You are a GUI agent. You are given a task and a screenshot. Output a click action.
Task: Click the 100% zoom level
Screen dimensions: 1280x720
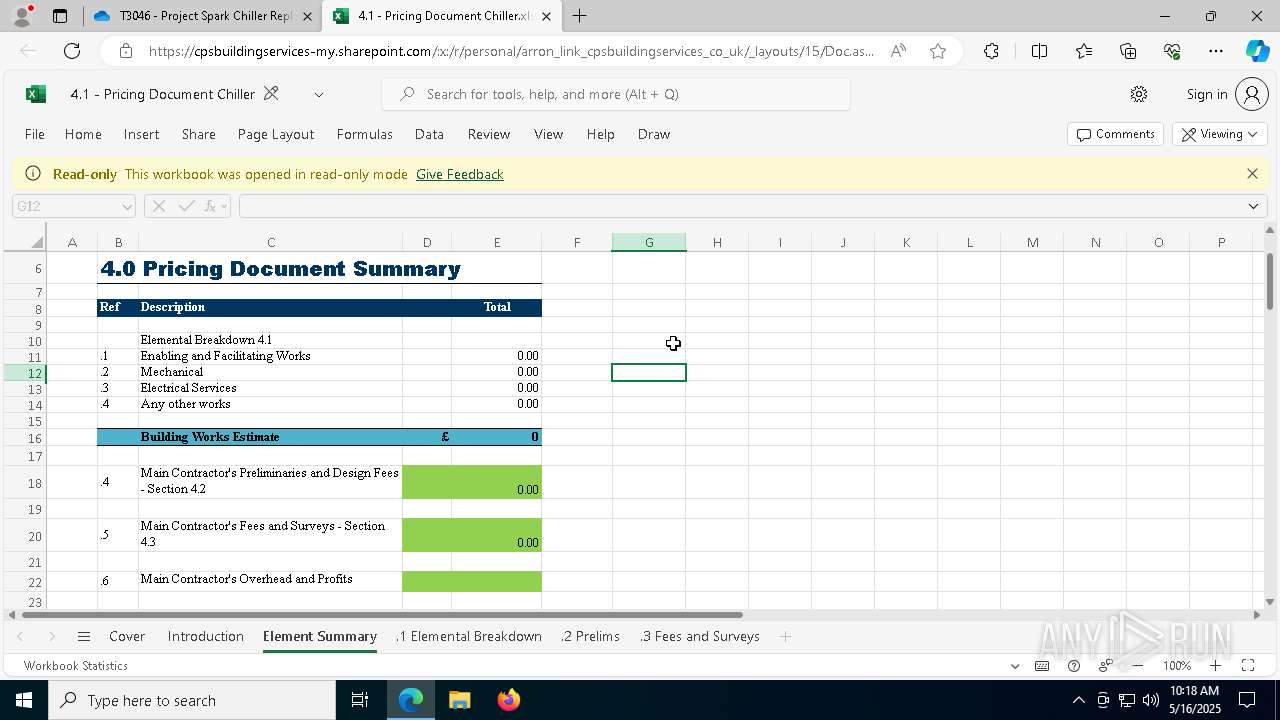pyautogui.click(x=1177, y=666)
